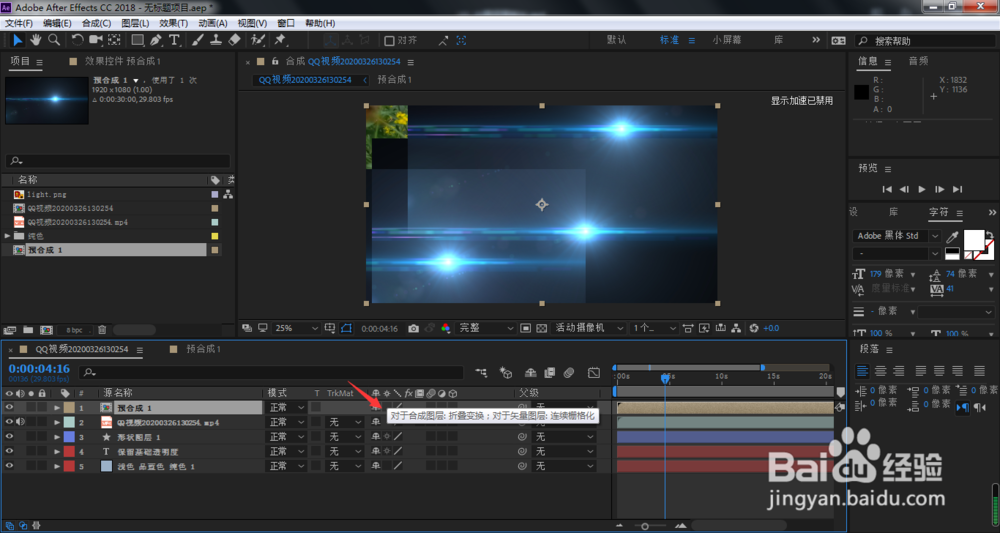Select the Brush tool

click(x=198, y=40)
